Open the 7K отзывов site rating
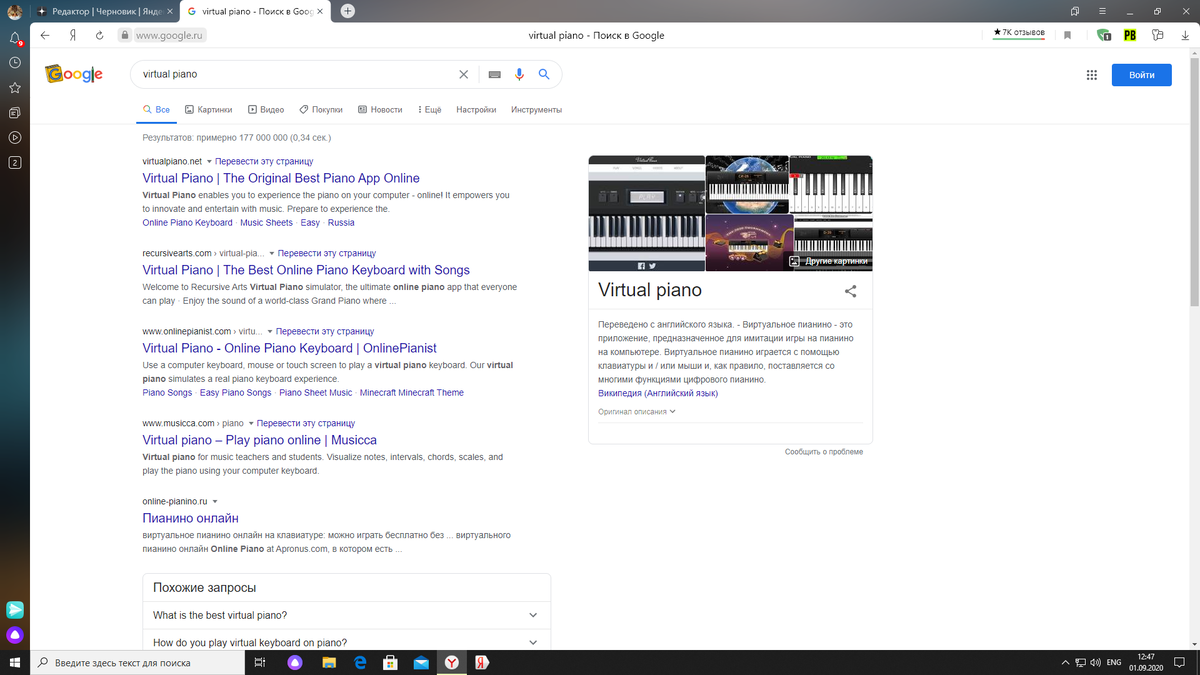1200x675 pixels. (x=1019, y=33)
